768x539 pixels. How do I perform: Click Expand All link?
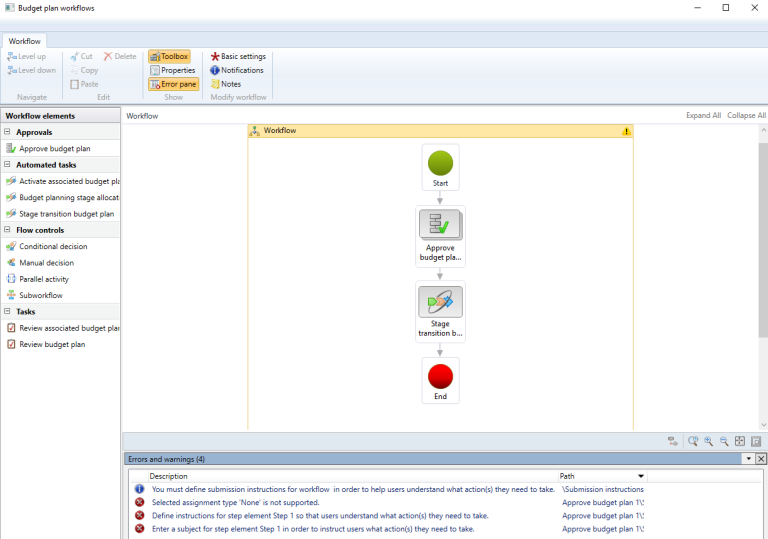click(x=703, y=116)
